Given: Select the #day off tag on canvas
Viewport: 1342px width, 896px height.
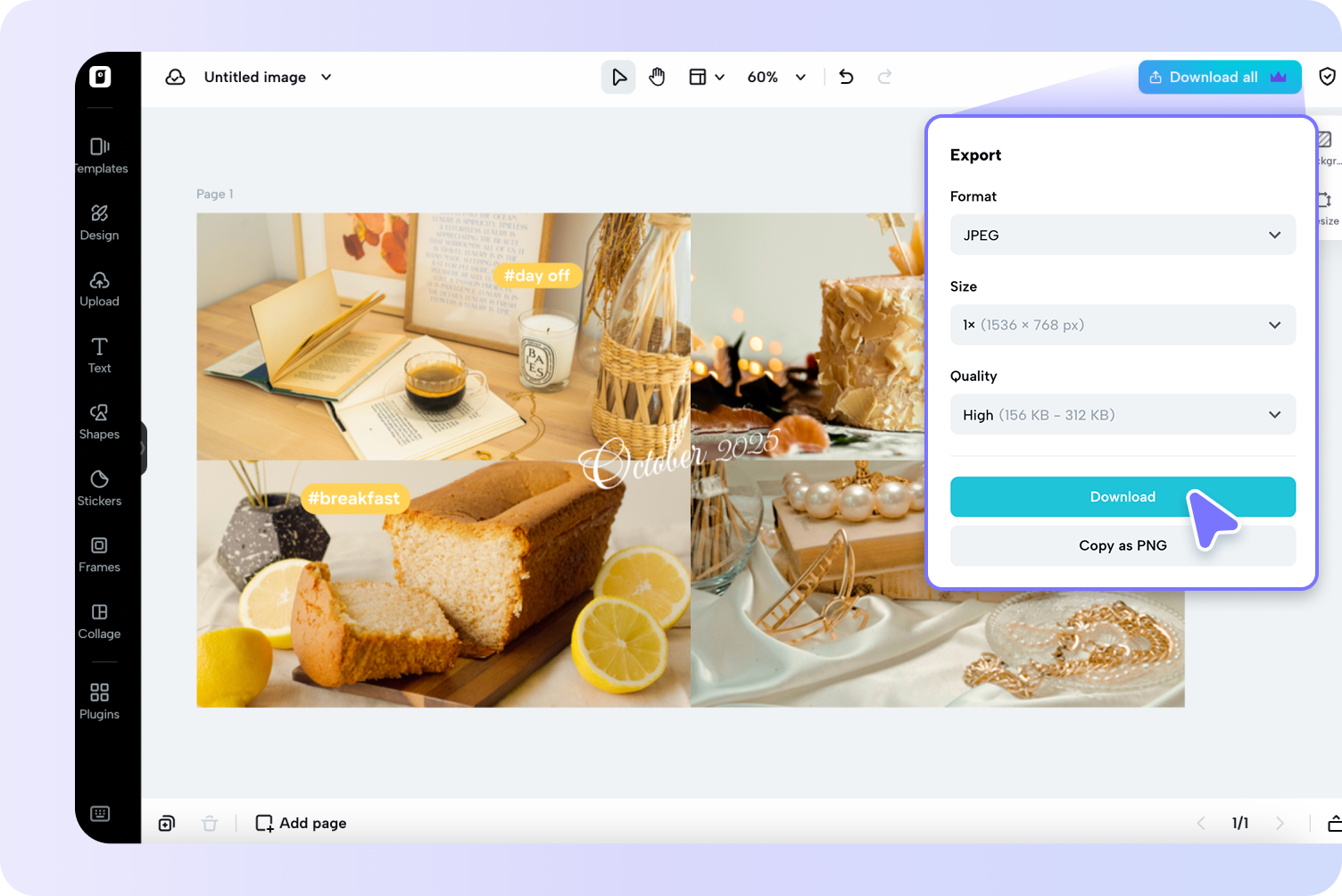Looking at the screenshot, I should click(537, 276).
